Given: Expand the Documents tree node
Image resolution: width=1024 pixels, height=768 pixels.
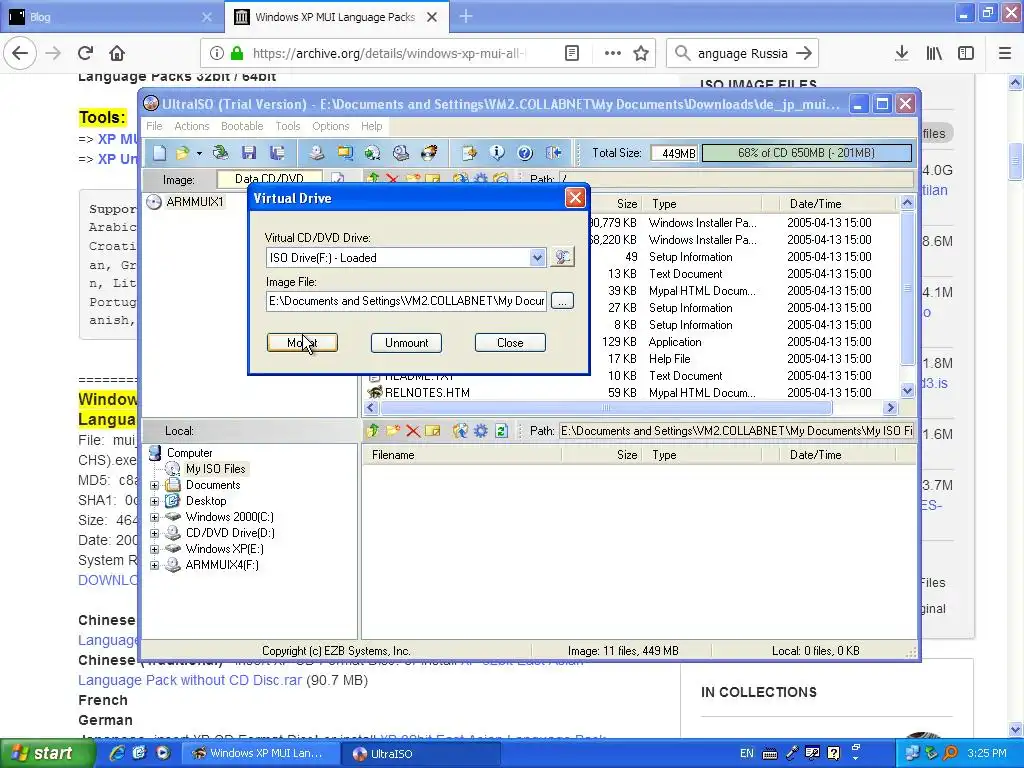Looking at the screenshot, I should (x=155, y=485).
